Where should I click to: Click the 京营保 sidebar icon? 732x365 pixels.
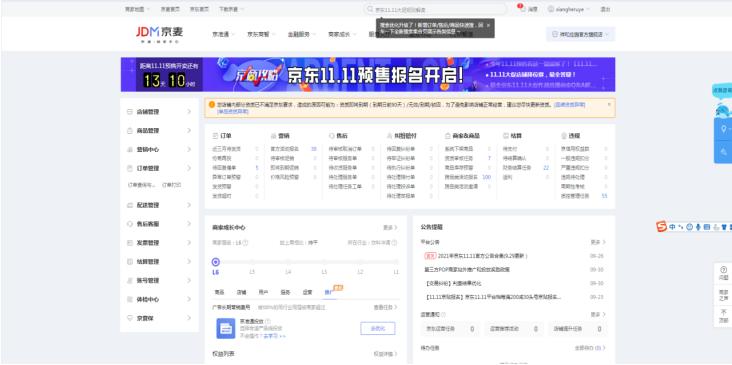(x=130, y=318)
